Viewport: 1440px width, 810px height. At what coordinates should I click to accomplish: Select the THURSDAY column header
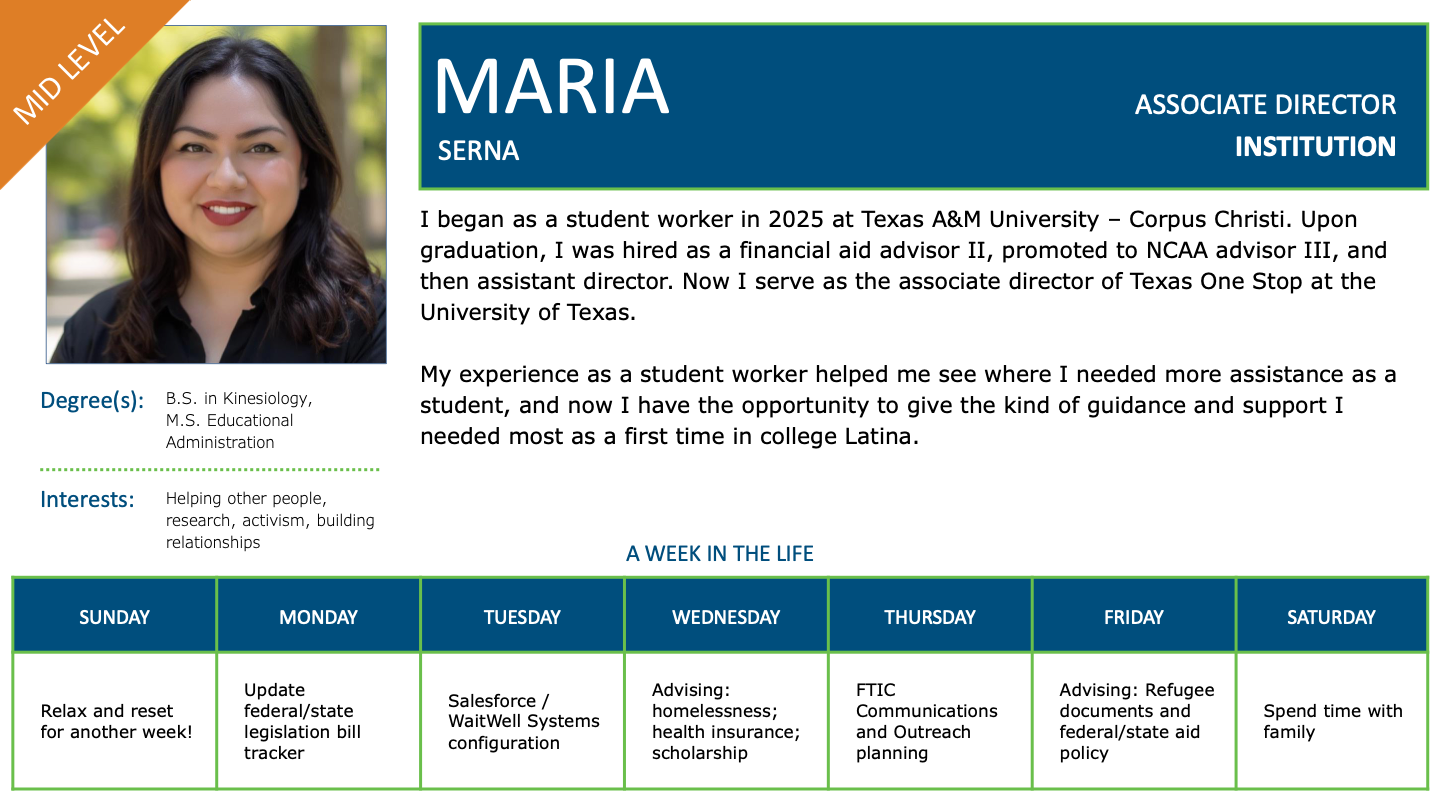coord(931,616)
